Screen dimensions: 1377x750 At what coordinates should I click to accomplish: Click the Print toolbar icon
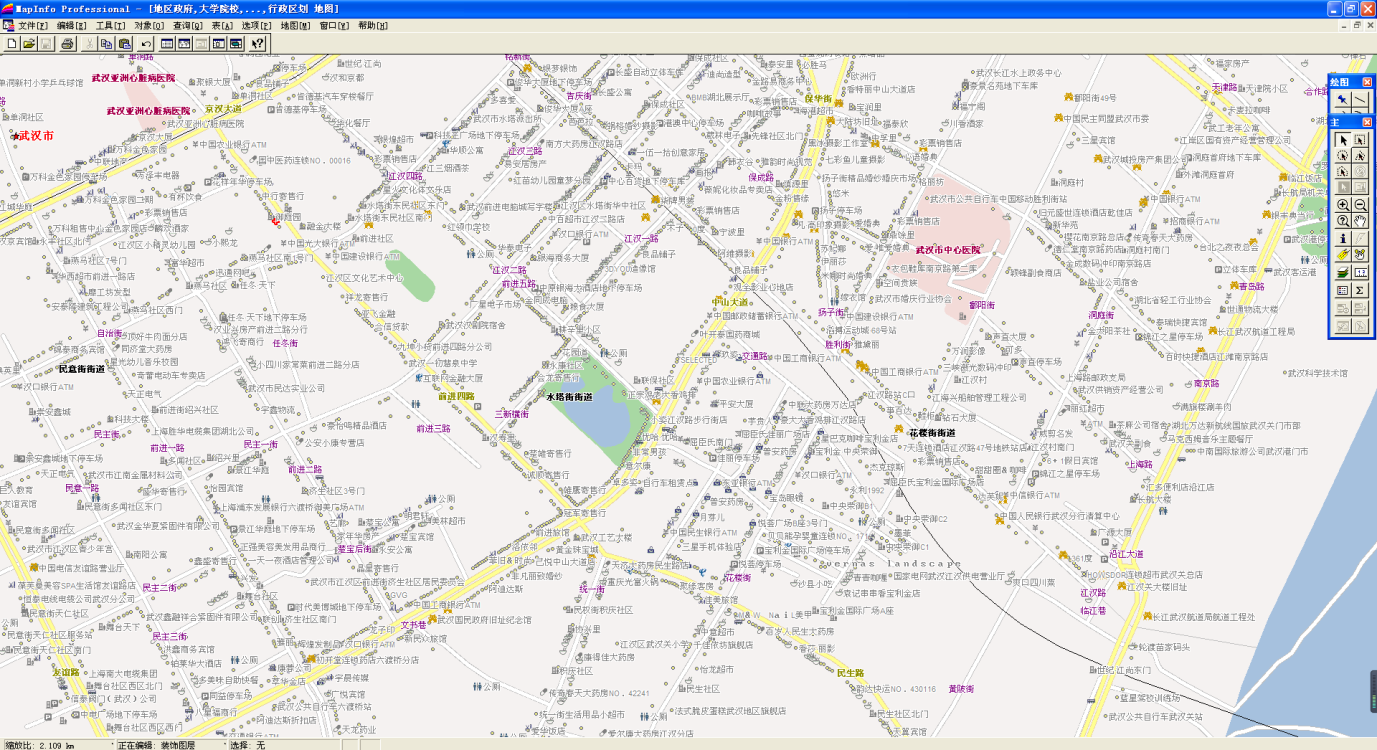[x=67, y=43]
